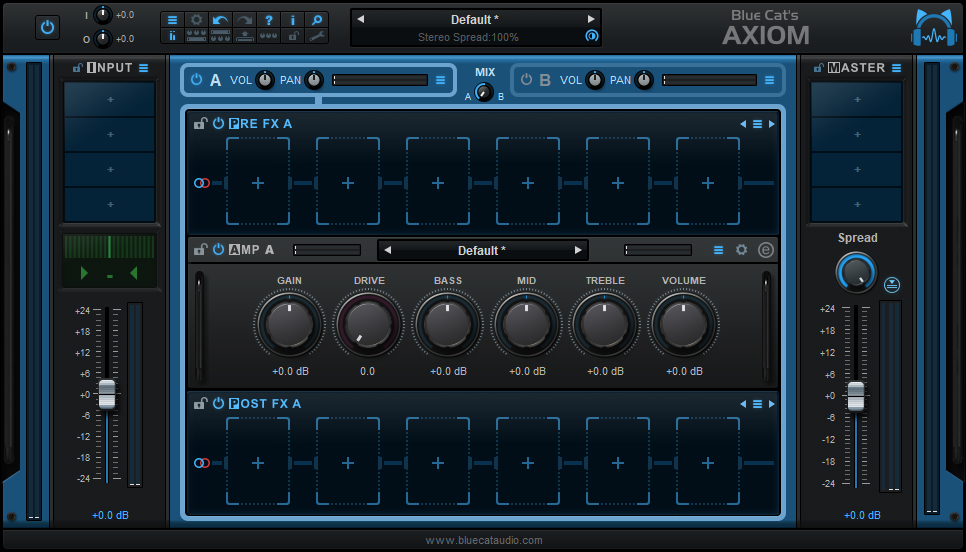Toggle POST FX A power button

coord(218,403)
